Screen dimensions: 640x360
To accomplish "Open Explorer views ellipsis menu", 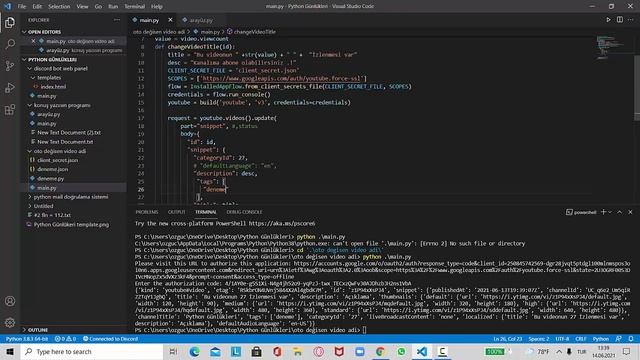I will tap(117, 20).
